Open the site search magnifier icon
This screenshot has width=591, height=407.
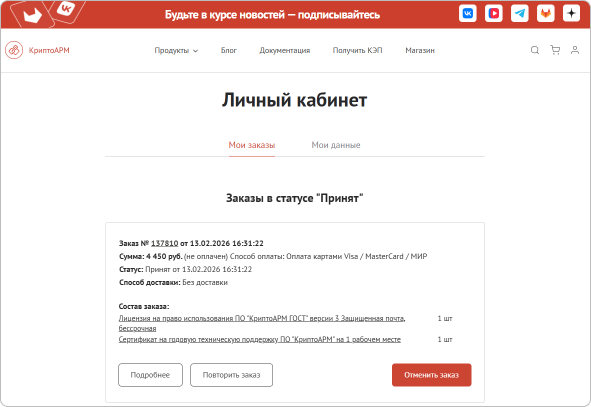535,50
